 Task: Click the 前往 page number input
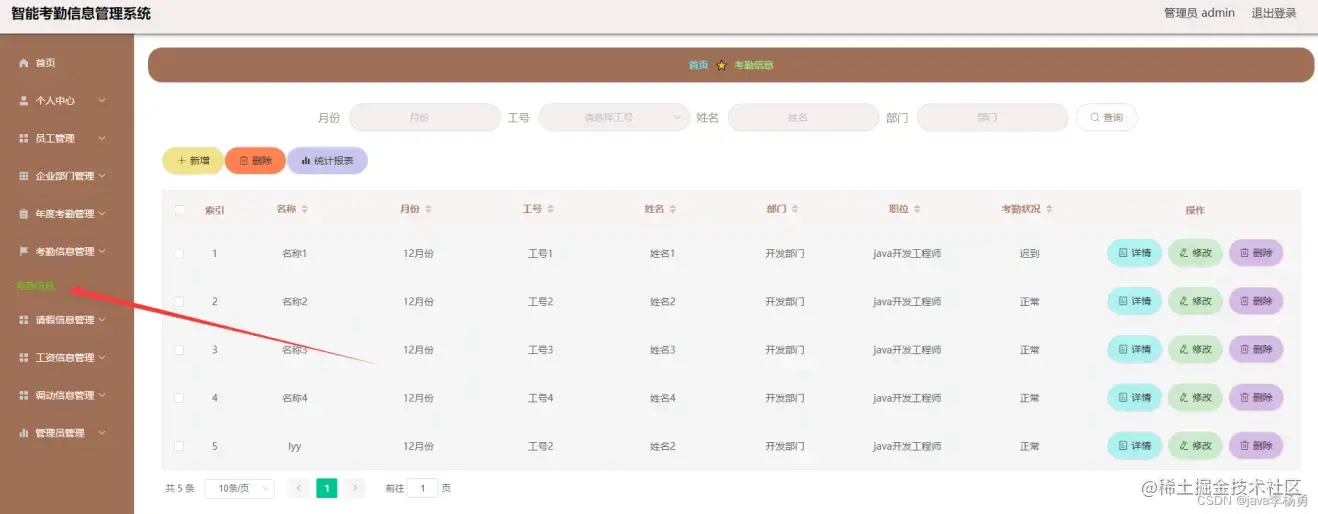423,488
